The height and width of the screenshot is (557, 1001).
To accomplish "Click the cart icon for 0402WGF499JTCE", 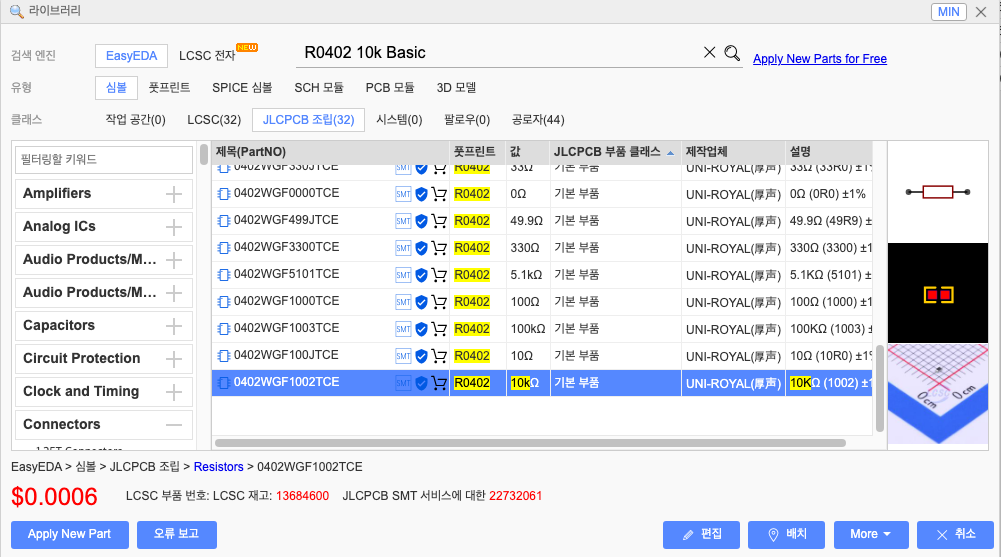I will (439, 221).
